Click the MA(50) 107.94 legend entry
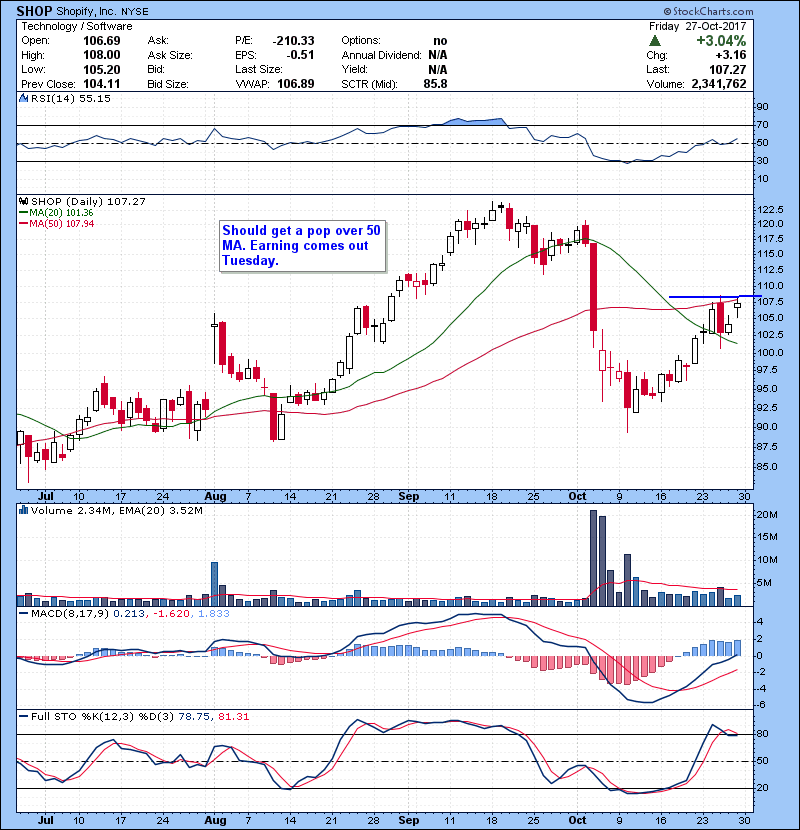This screenshot has height=830, width=800. click(x=56, y=223)
